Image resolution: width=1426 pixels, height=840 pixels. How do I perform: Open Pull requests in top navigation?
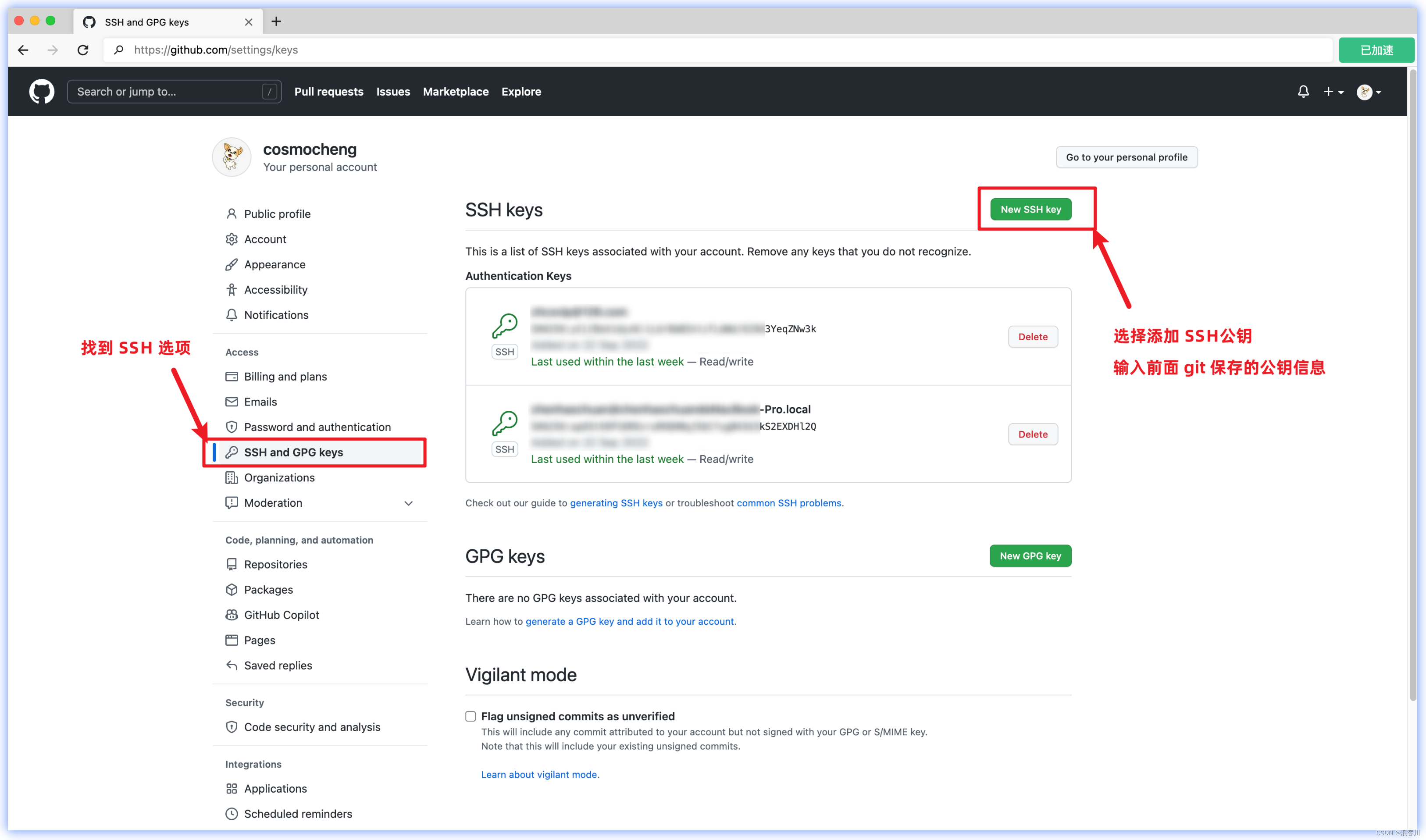(x=328, y=91)
